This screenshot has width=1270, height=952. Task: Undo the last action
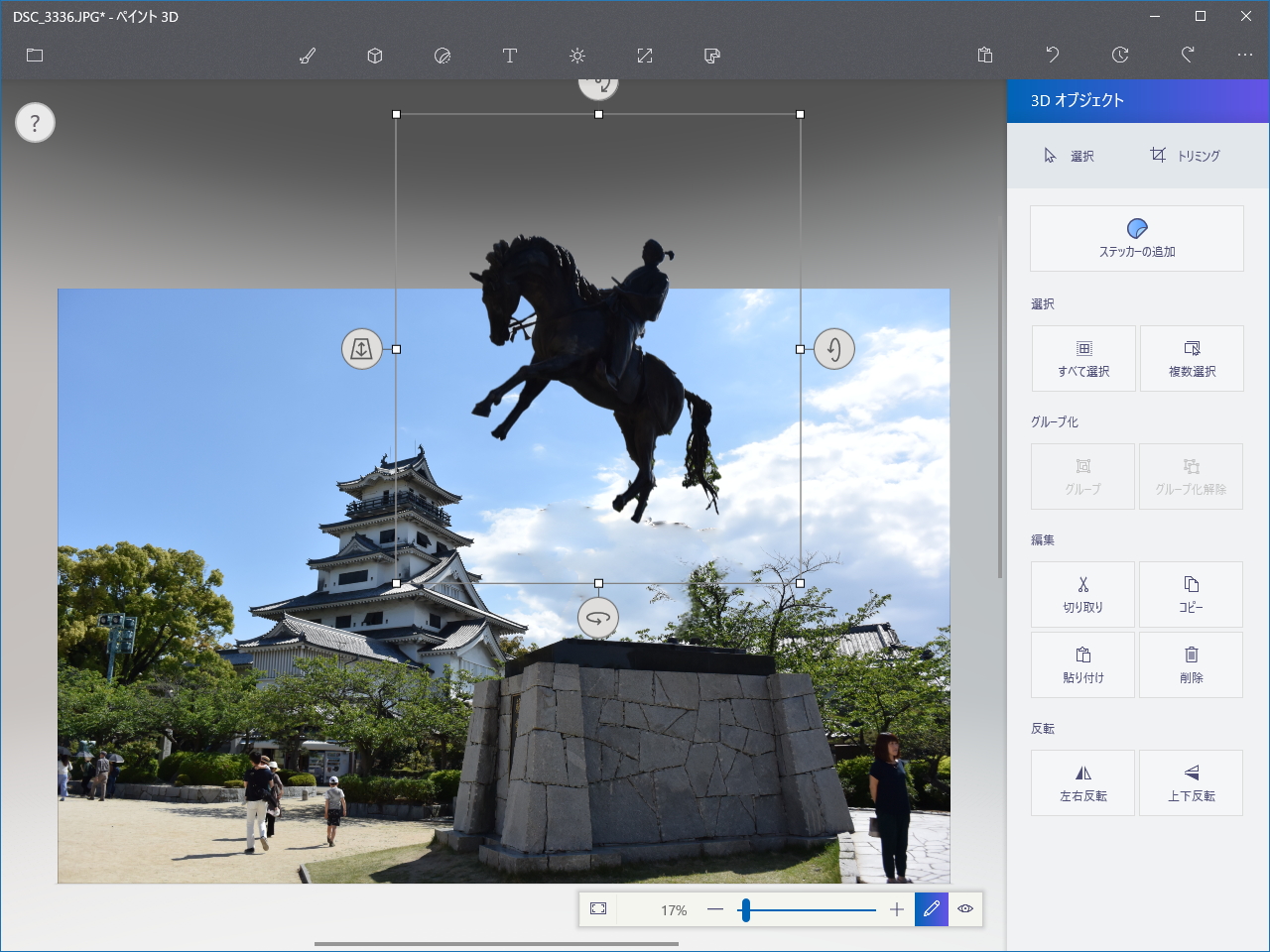1053,56
